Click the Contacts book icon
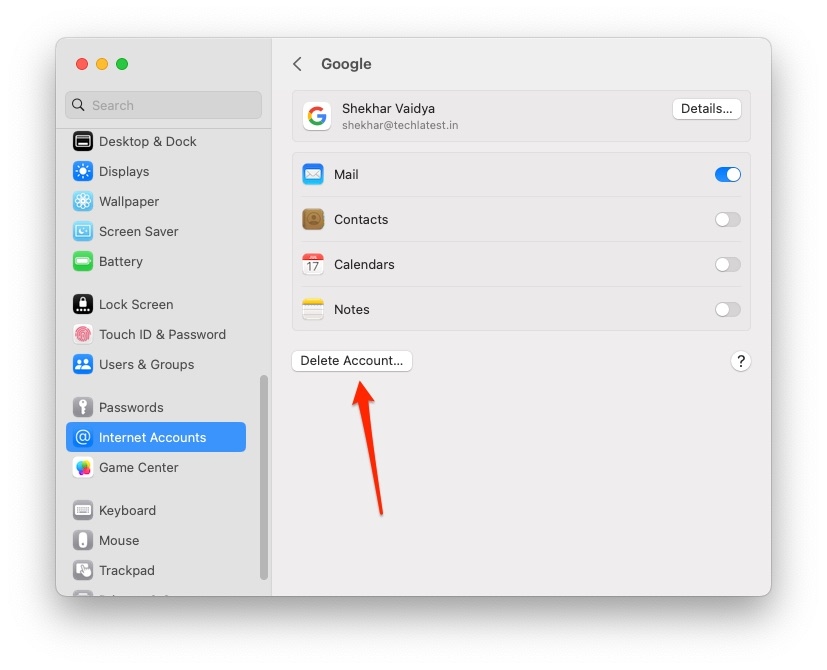This screenshot has width=827, height=670. point(313,219)
